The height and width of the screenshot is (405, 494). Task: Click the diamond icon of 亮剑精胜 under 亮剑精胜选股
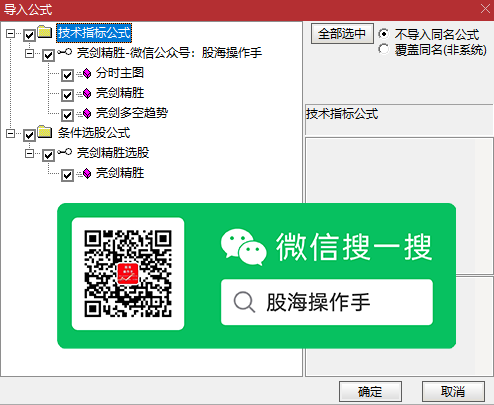click(x=87, y=173)
